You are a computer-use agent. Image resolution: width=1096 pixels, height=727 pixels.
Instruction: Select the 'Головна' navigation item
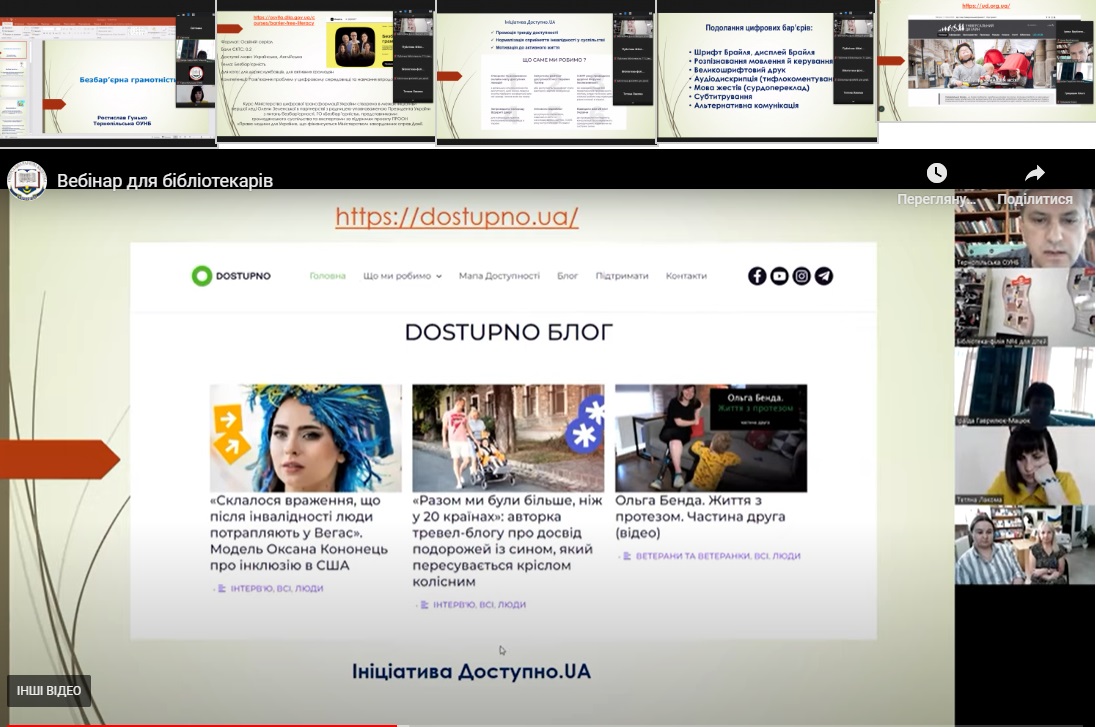328,276
